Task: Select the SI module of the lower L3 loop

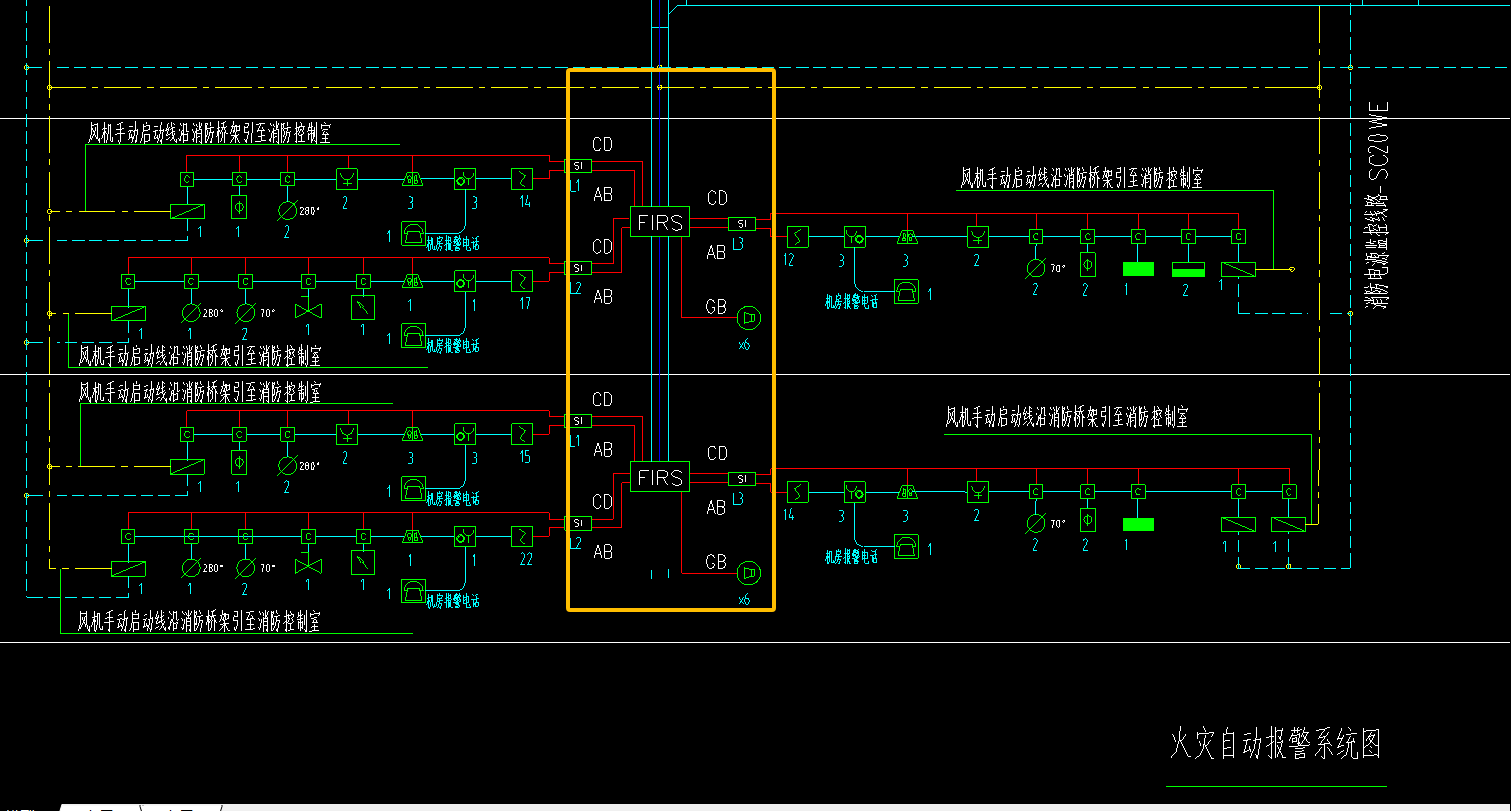Action: pos(742,479)
